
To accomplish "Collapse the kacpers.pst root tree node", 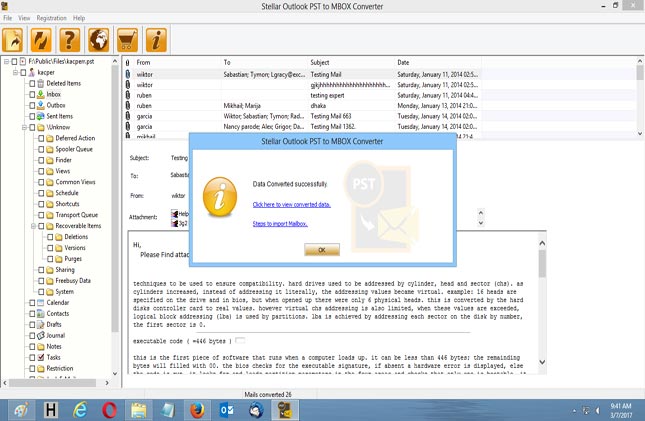I will pyautogui.click(x=6, y=61).
